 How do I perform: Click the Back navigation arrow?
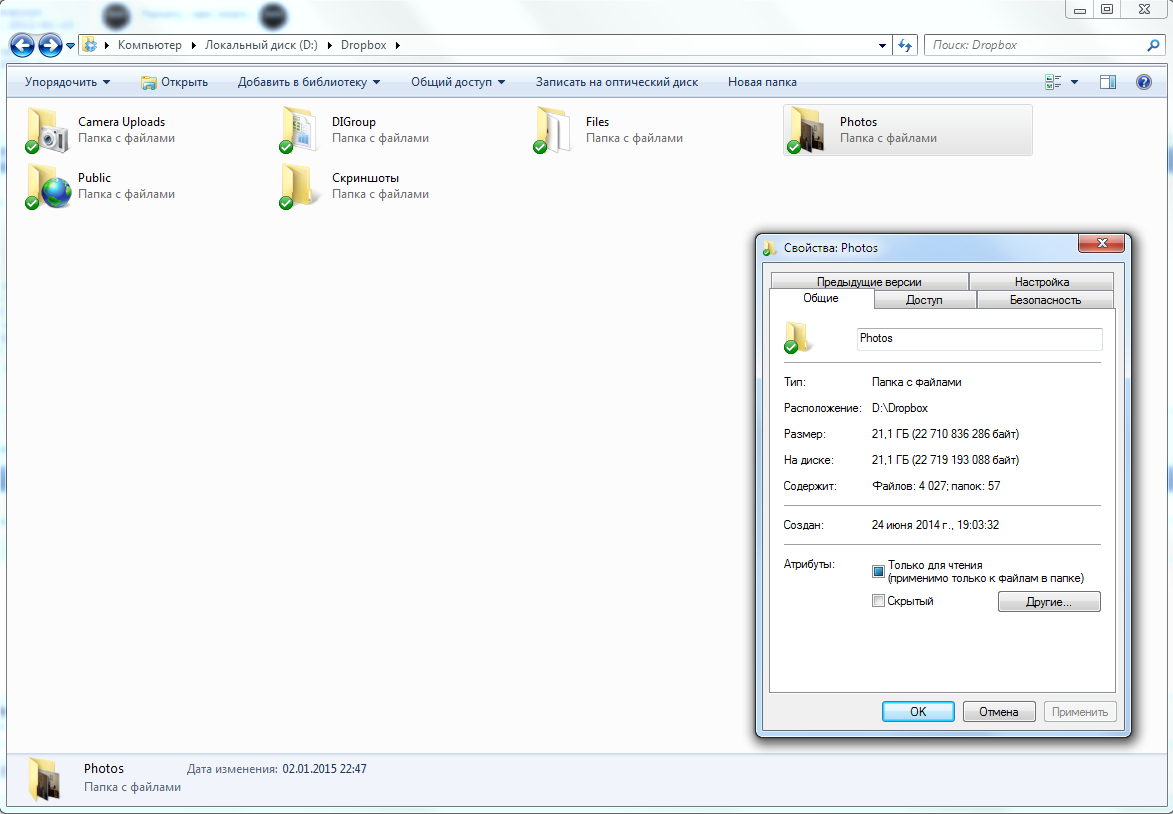(x=23, y=45)
